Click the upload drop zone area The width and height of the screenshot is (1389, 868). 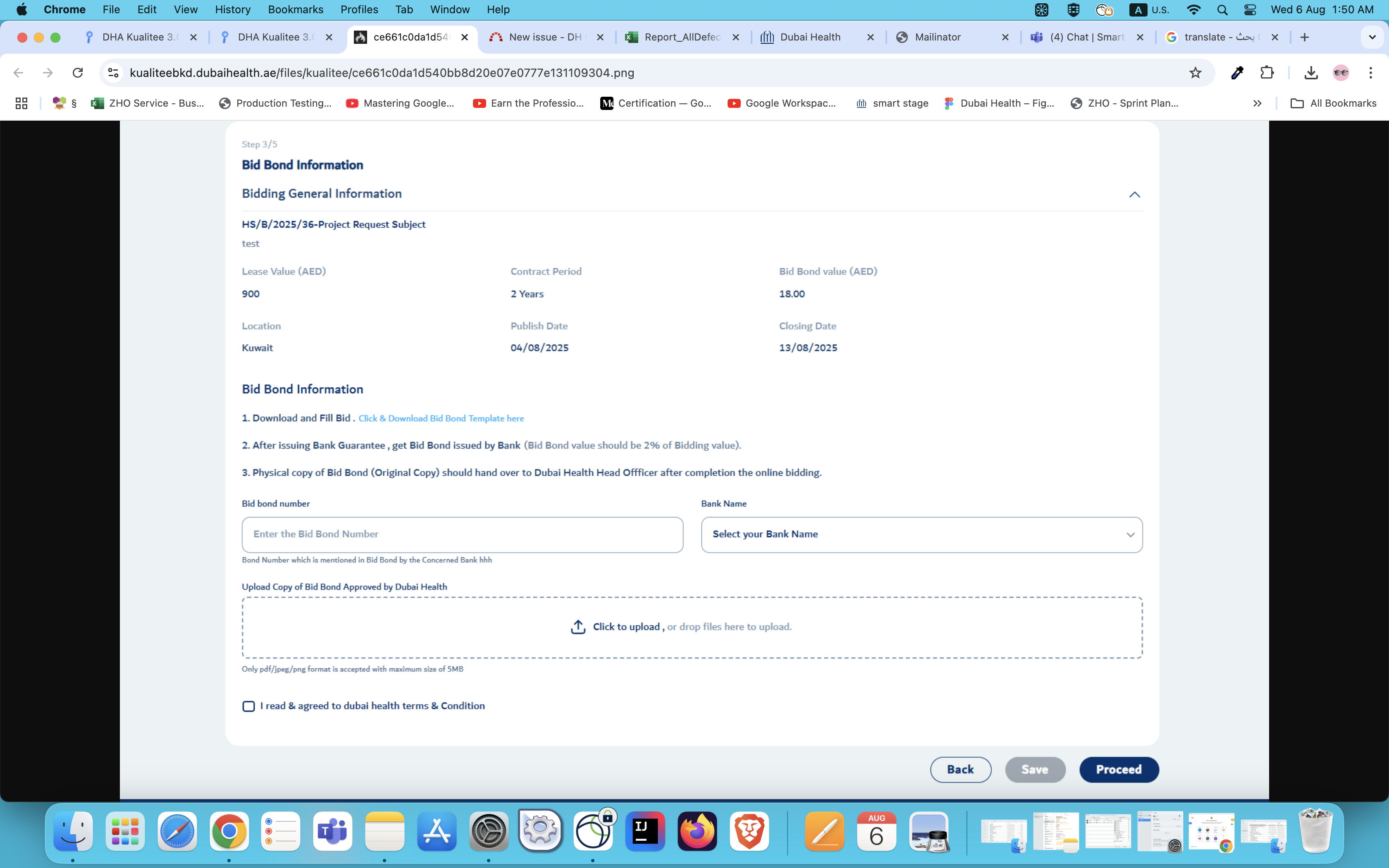point(692,627)
